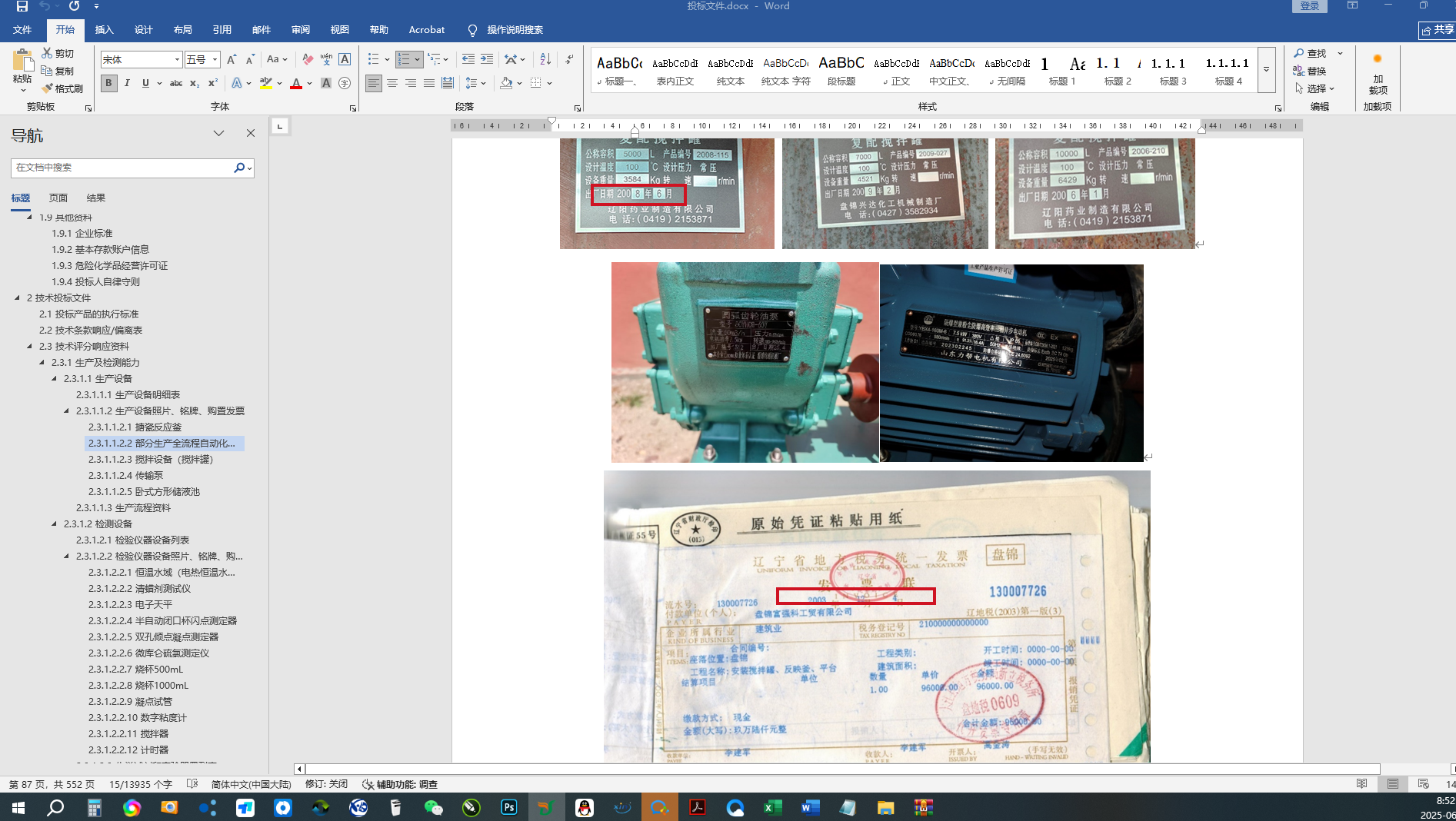This screenshot has height=821, width=1456.
Task: Open the Sort tool in paragraph group
Action: point(545,59)
